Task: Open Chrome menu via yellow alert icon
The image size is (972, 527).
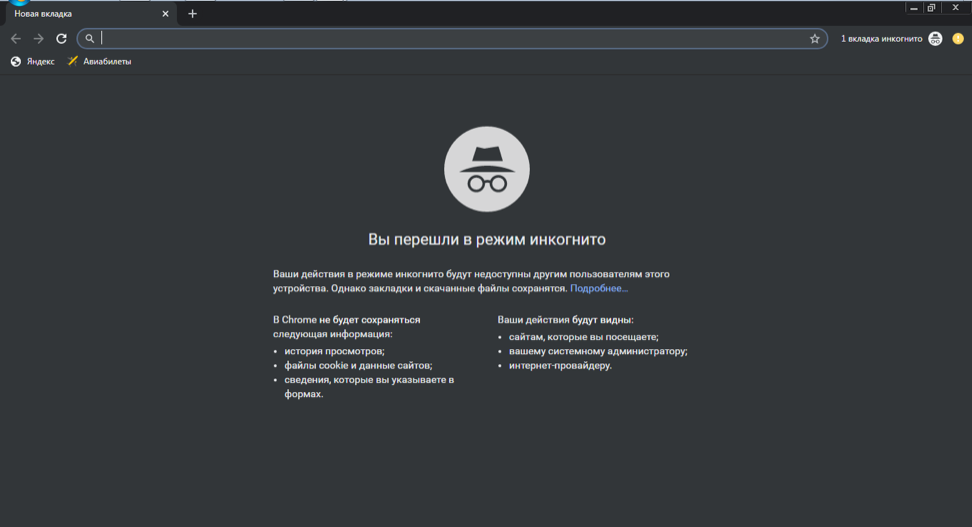Action: point(957,39)
